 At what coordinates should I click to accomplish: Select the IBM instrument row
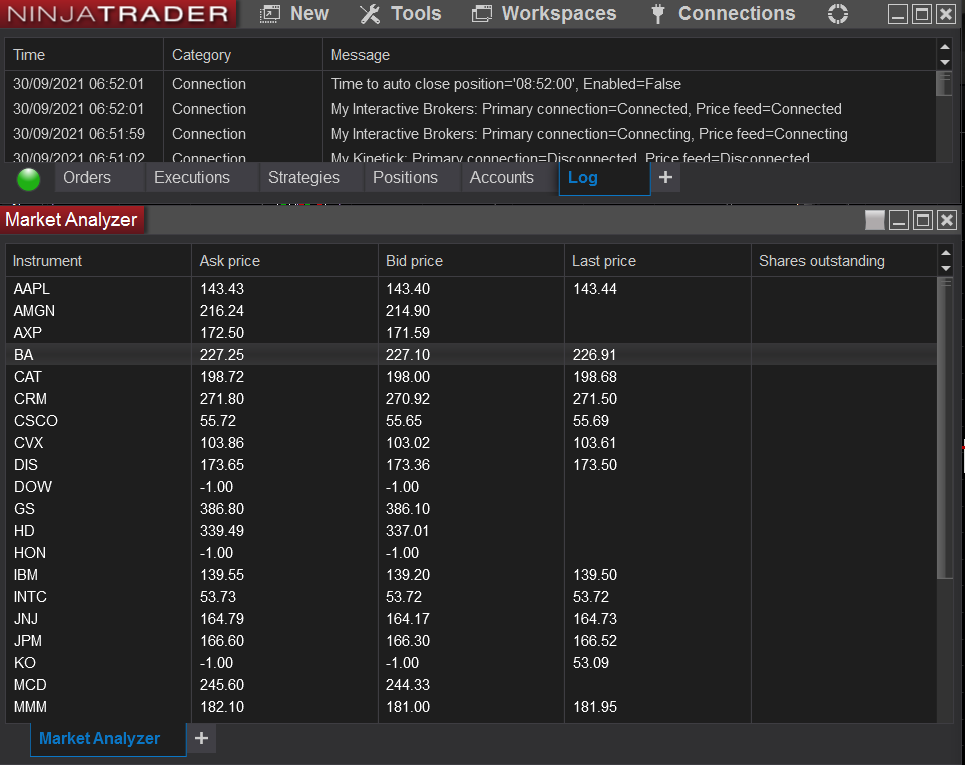point(471,575)
